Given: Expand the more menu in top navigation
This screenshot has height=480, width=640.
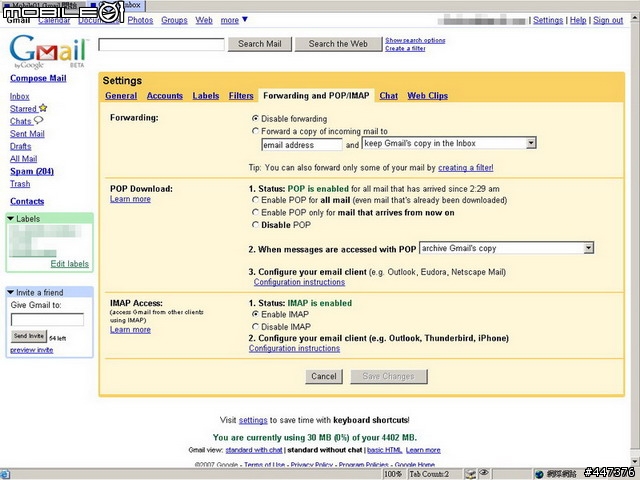Looking at the screenshot, I should click(234, 20).
